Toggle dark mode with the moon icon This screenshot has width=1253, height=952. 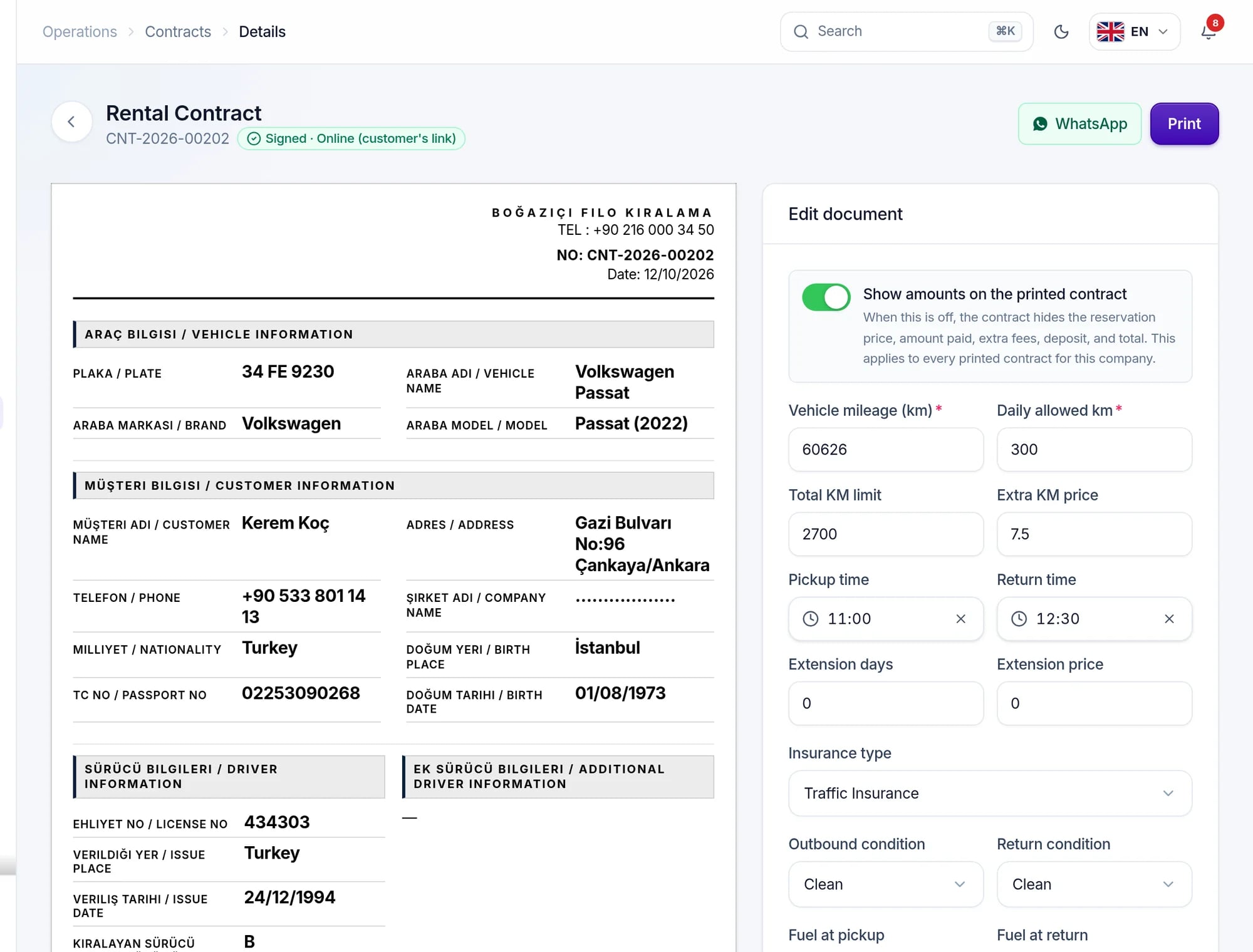(x=1061, y=32)
